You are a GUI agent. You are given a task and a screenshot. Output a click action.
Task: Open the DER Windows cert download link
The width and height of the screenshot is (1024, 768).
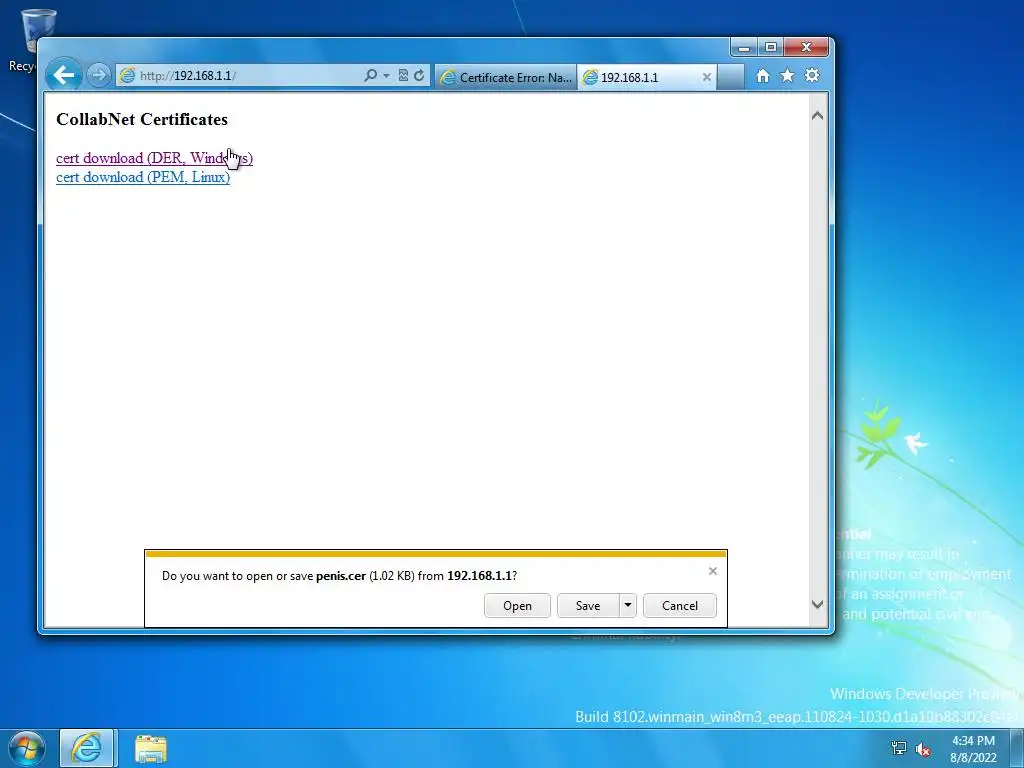[154, 158]
